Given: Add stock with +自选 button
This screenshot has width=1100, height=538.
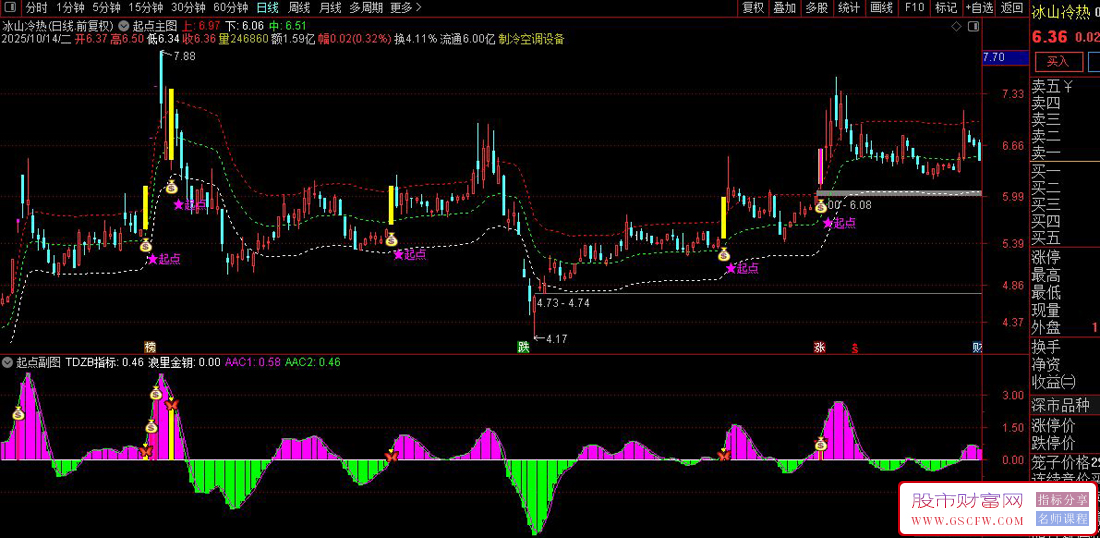Looking at the screenshot, I should tap(979, 8).
